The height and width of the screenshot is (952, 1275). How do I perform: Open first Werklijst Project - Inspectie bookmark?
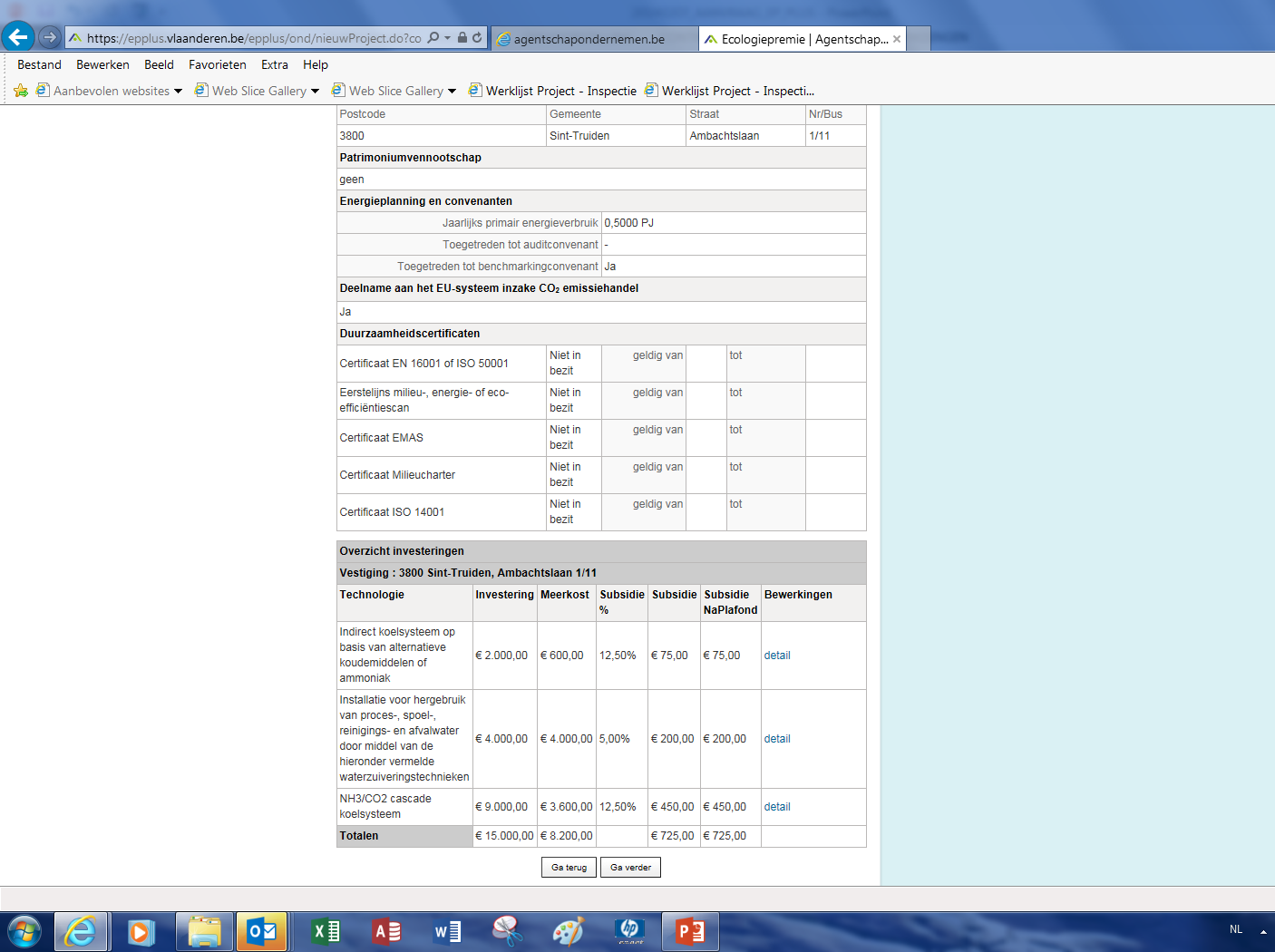coord(552,91)
